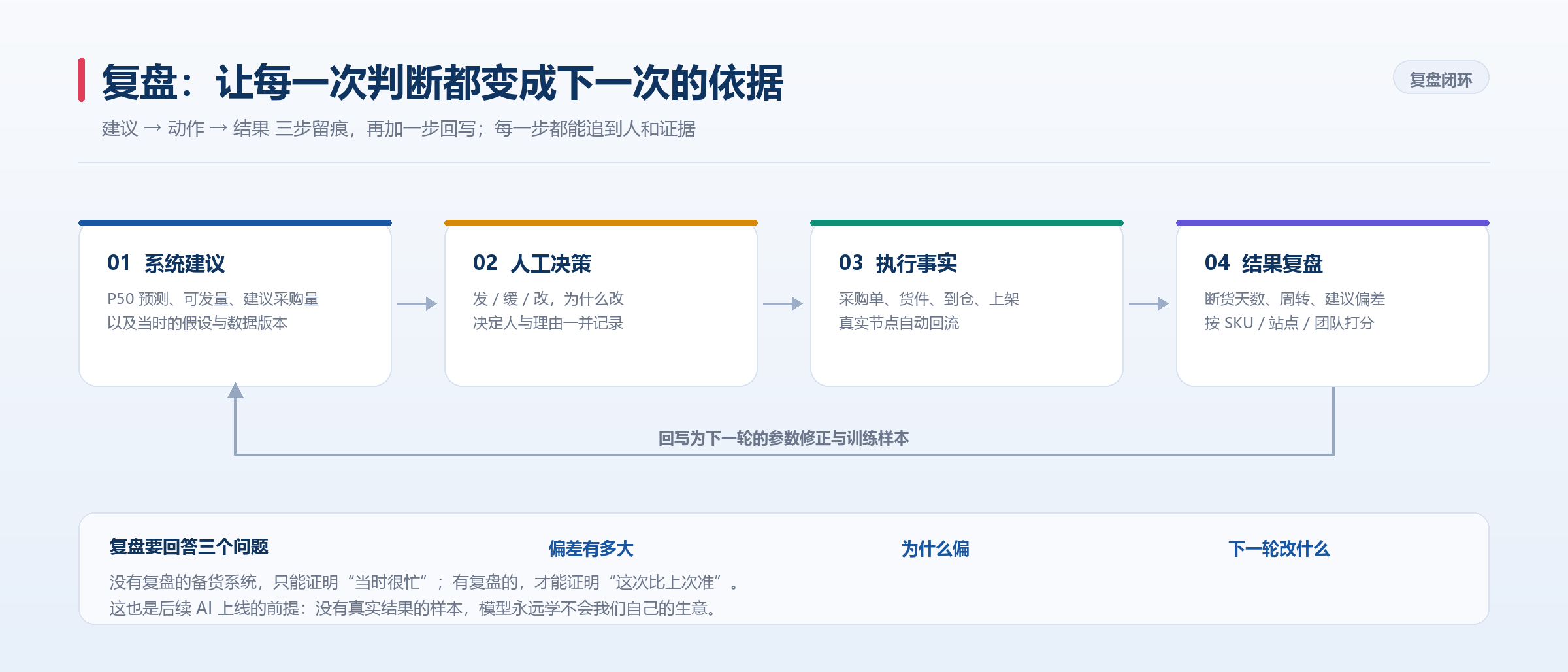The width and height of the screenshot is (1568, 672).
Task: Click the text 采购单、货件、到仓、上架
Action: (x=929, y=299)
